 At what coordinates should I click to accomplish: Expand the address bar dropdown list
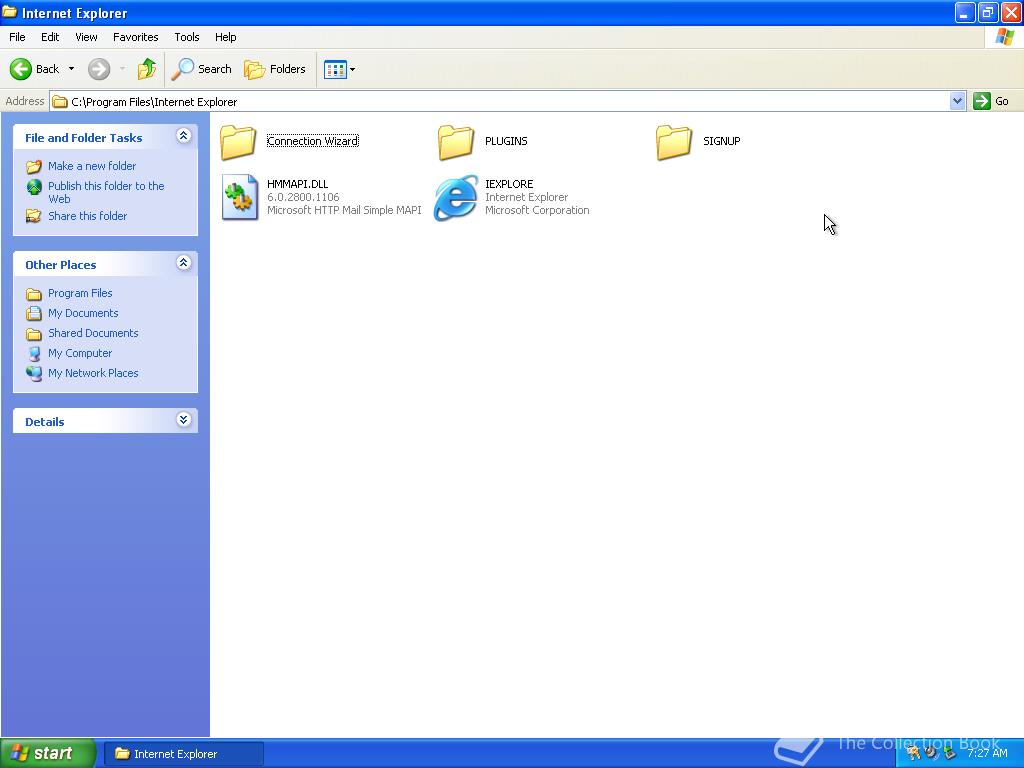click(957, 101)
